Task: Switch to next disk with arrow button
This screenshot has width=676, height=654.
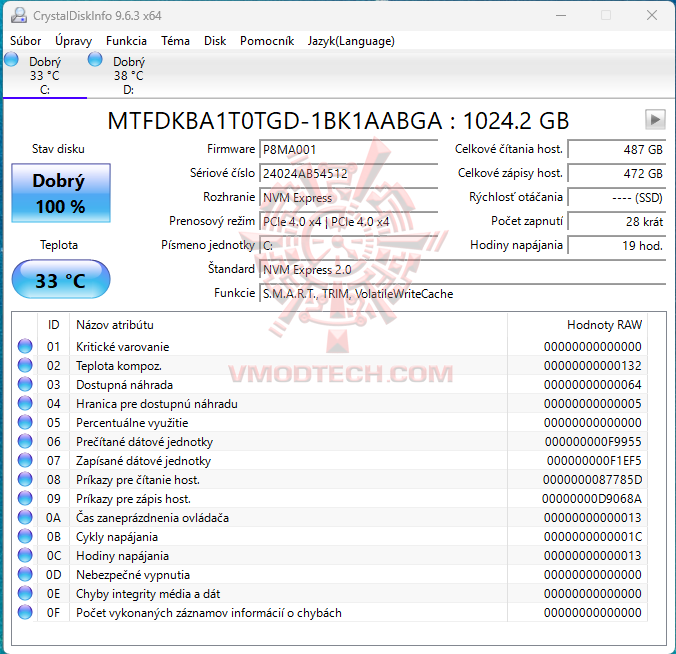Action: (x=655, y=119)
